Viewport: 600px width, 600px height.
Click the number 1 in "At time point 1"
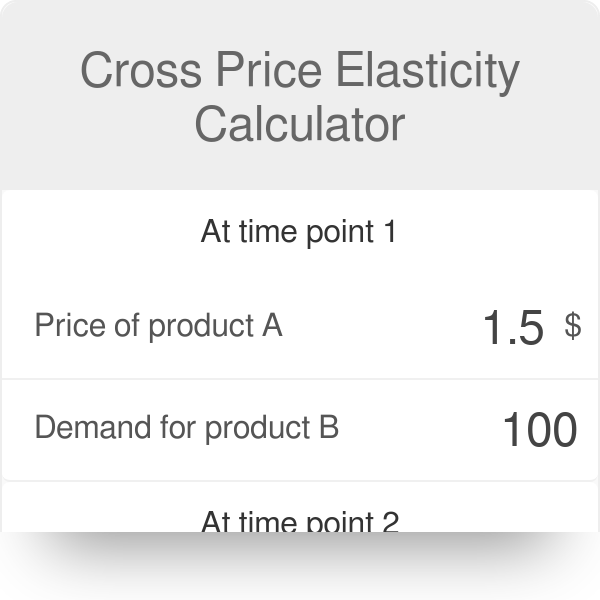tap(390, 232)
